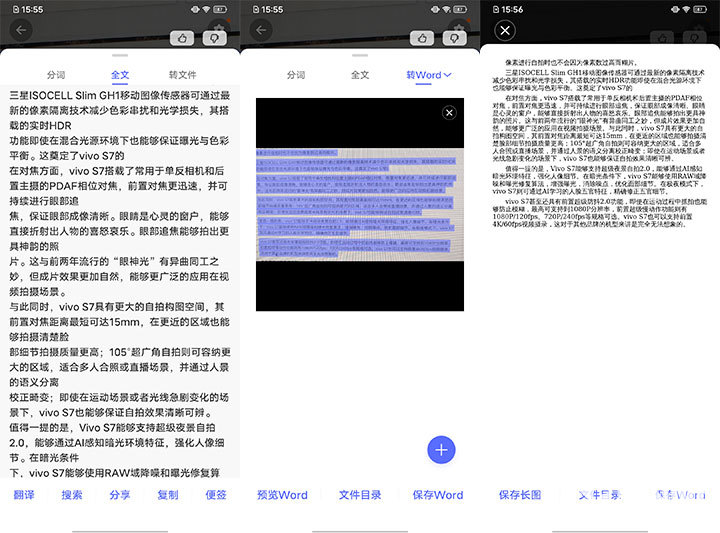This screenshot has height=533, width=720.
Task: Tap 保存Word in middle screen
Action: 438,495
